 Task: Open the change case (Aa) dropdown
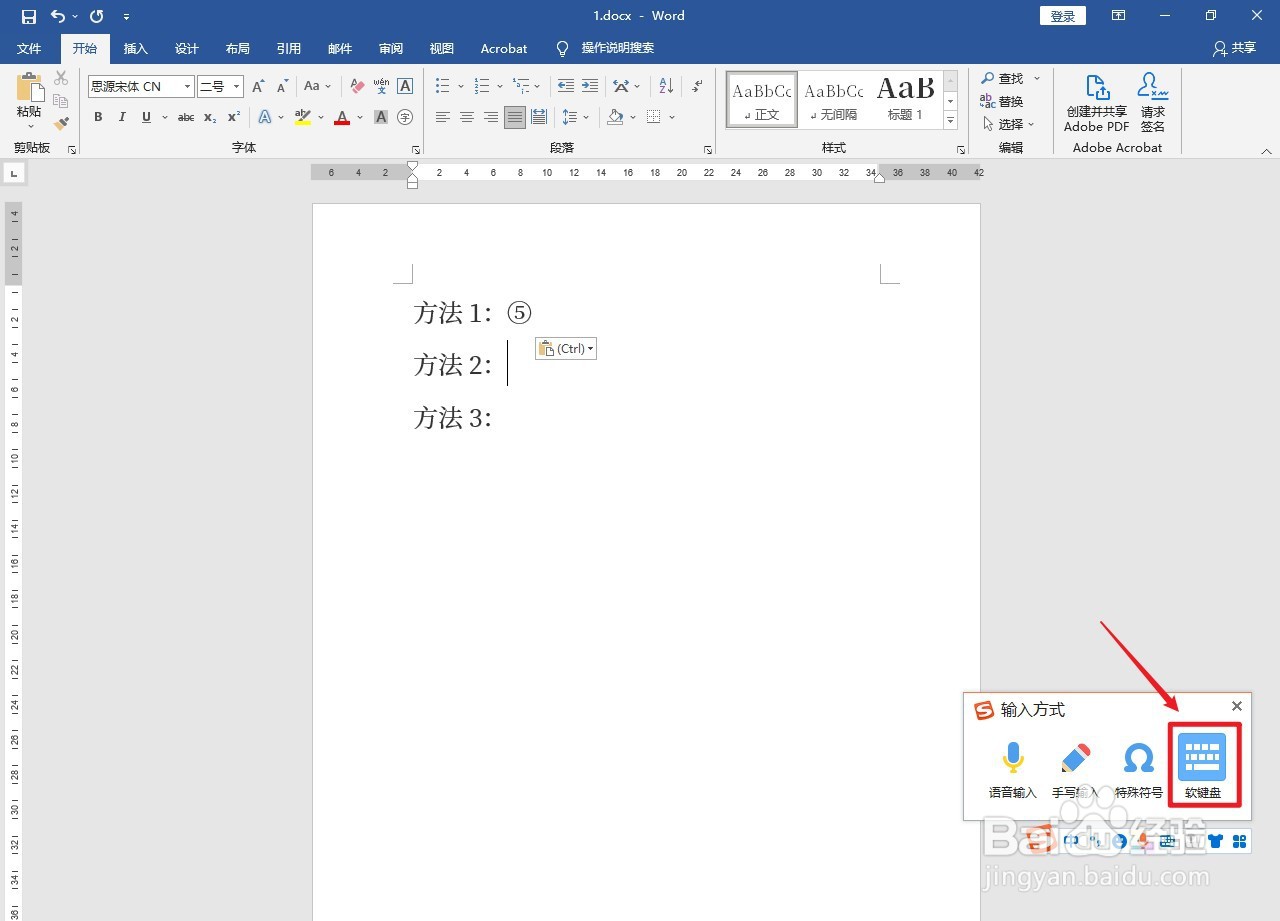point(317,86)
